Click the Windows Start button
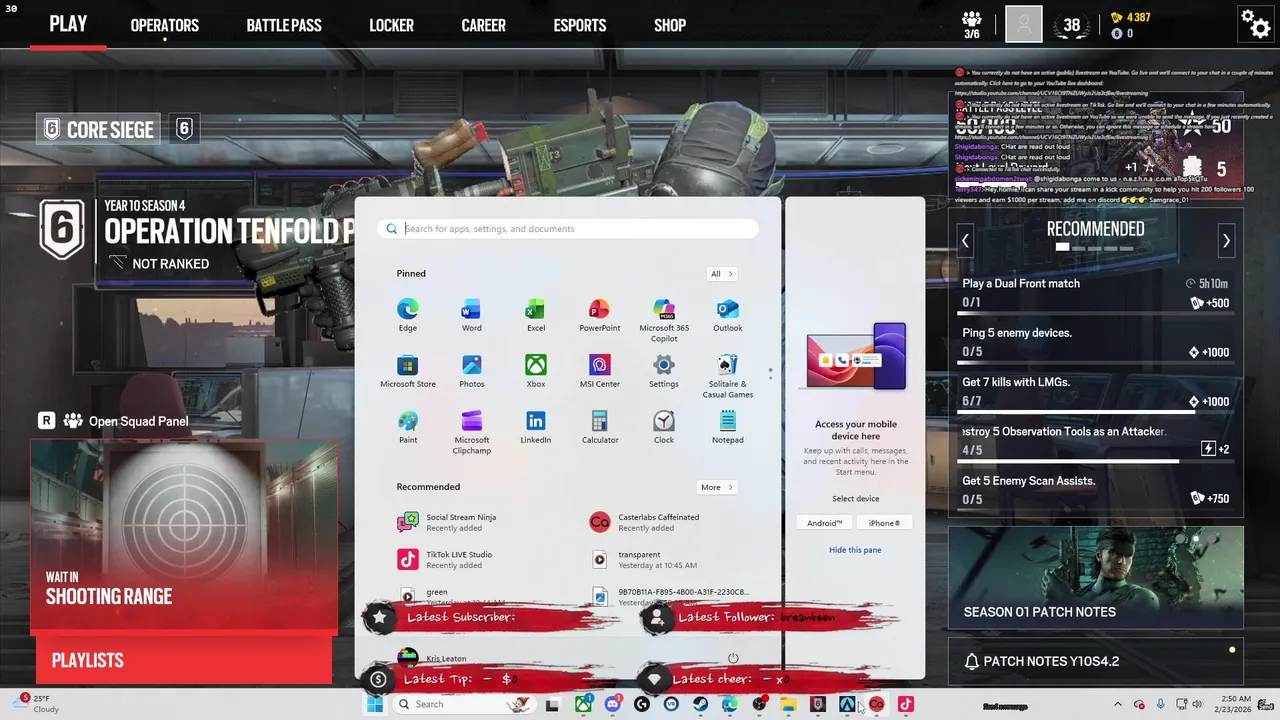The width and height of the screenshot is (1280, 720). click(x=375, y=704)
